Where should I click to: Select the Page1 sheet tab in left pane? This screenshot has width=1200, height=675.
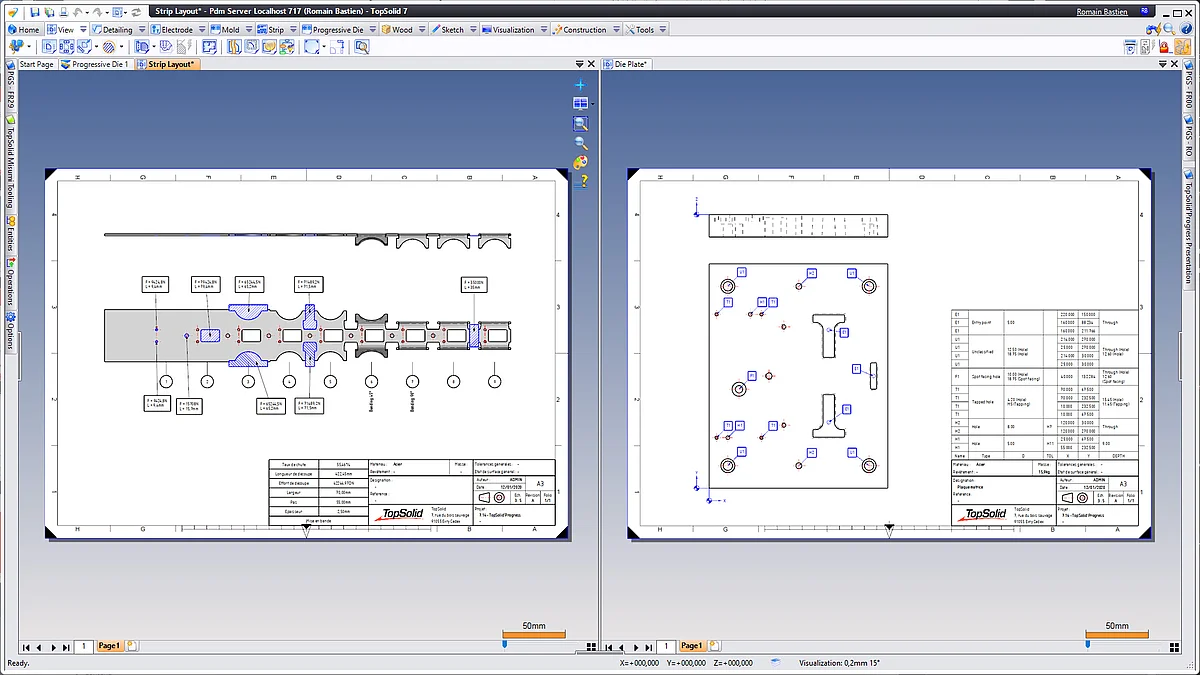coord(109,647)
